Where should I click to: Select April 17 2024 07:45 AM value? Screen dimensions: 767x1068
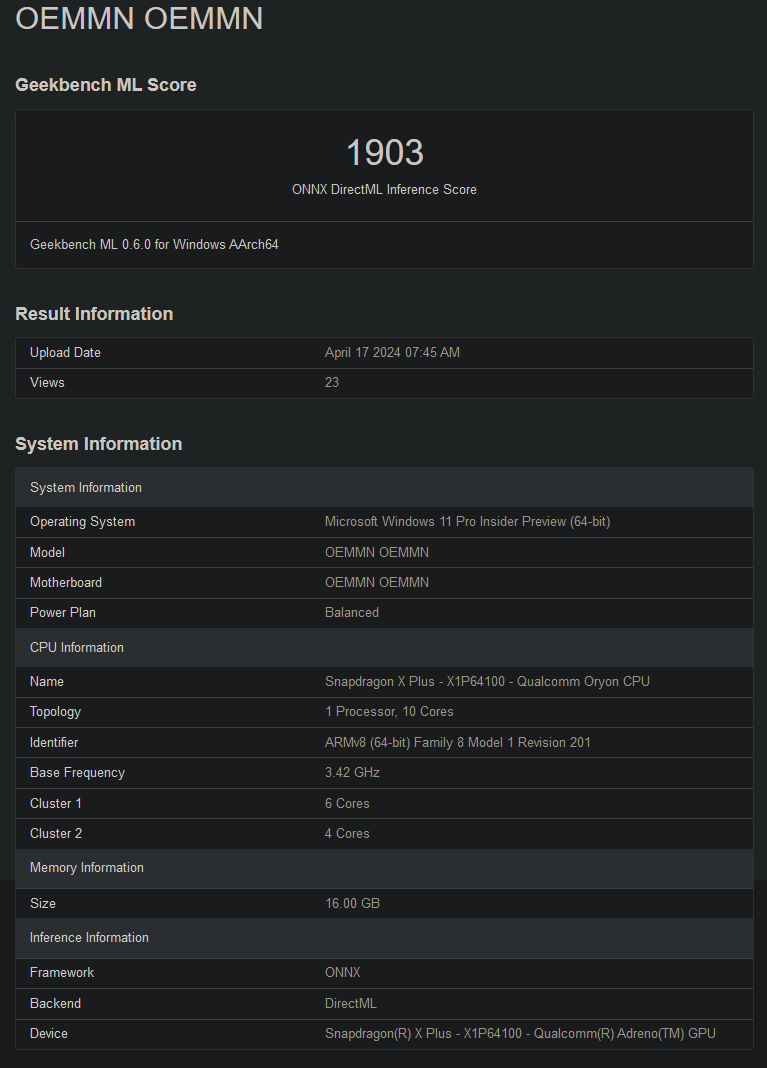pyautogui.click(x=392, y=352)
